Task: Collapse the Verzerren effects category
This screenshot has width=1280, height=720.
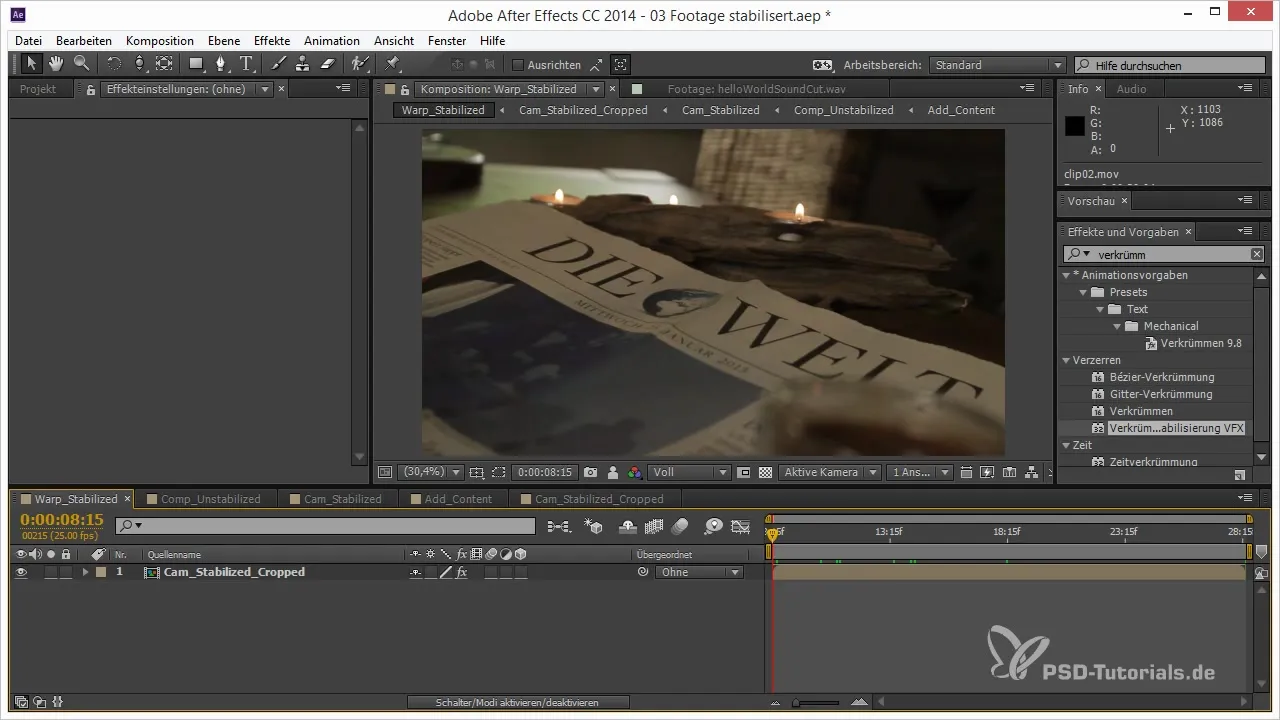Action: 1066,360
